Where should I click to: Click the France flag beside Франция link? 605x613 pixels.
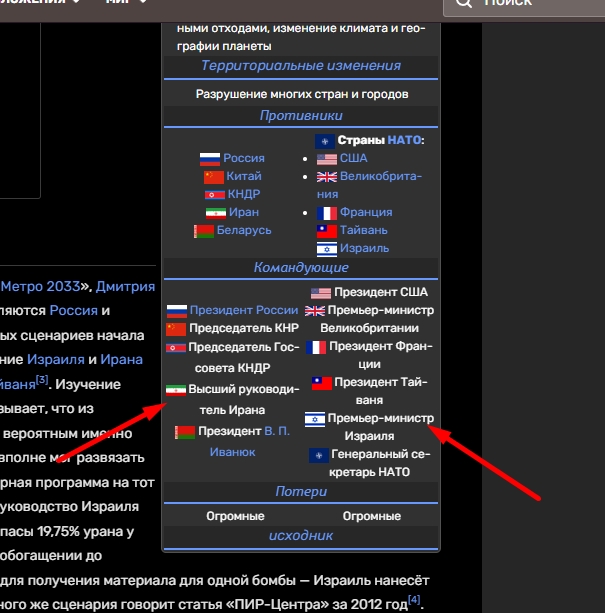327,213
